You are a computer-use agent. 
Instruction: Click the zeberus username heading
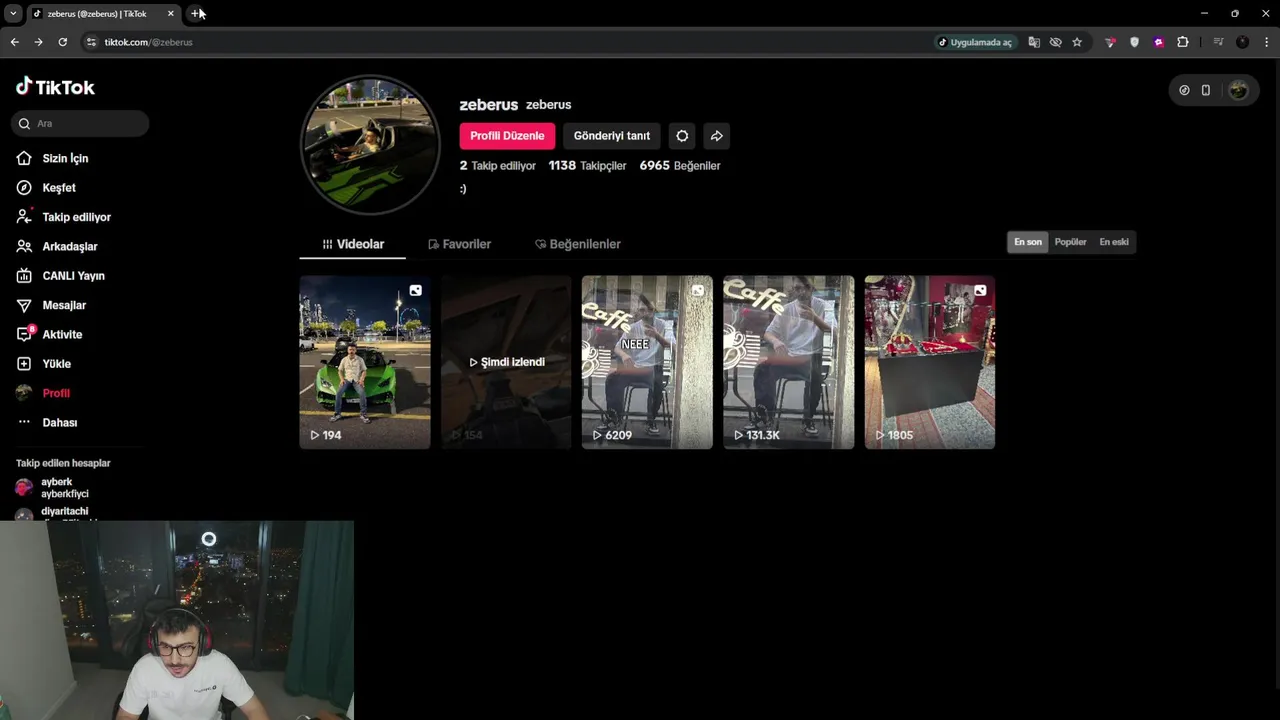click(488, 104)
